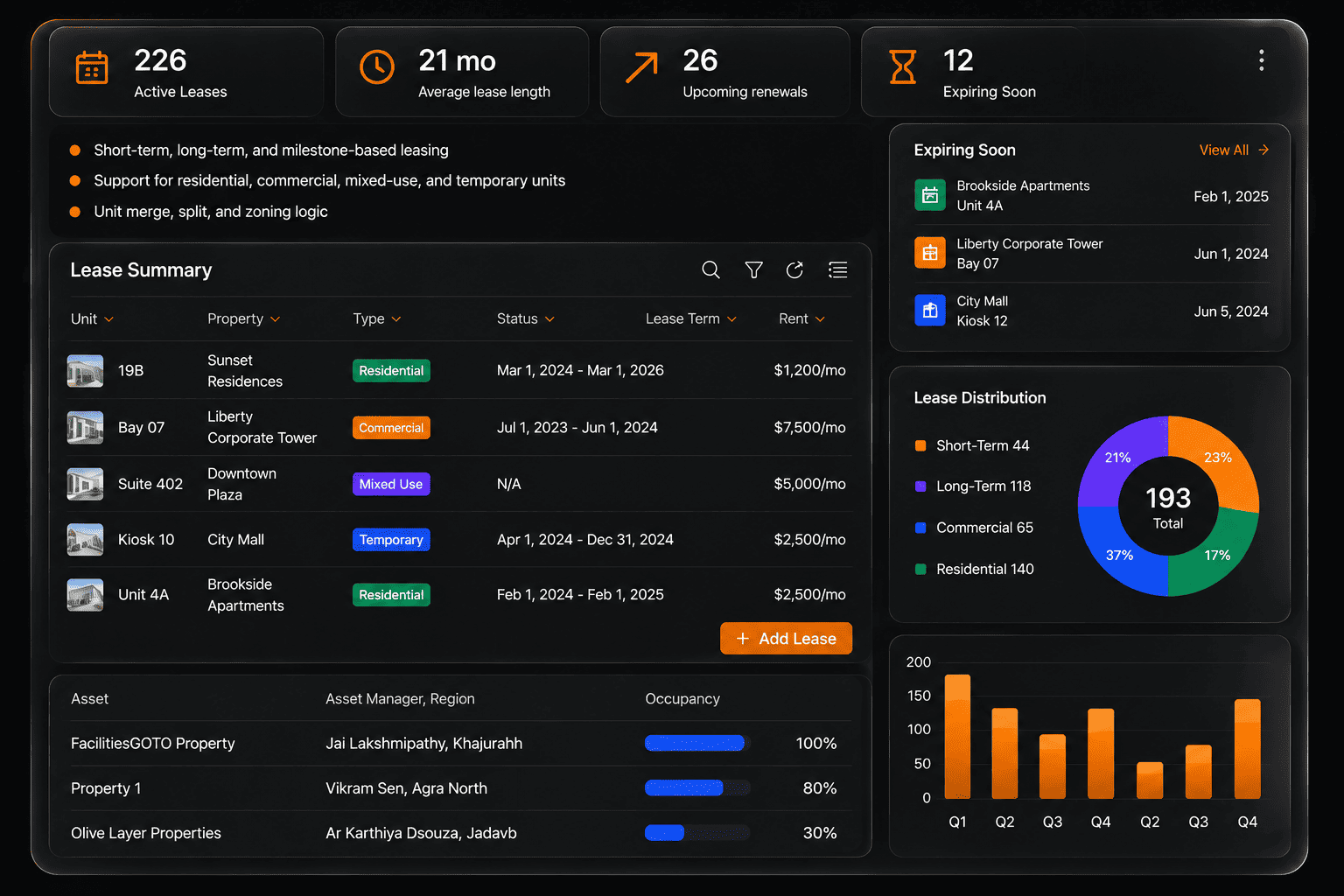Screen dimensions: 1344x896
Task: Open the Bay 07 unit thumbnail
Action: (x=86, y=428)
